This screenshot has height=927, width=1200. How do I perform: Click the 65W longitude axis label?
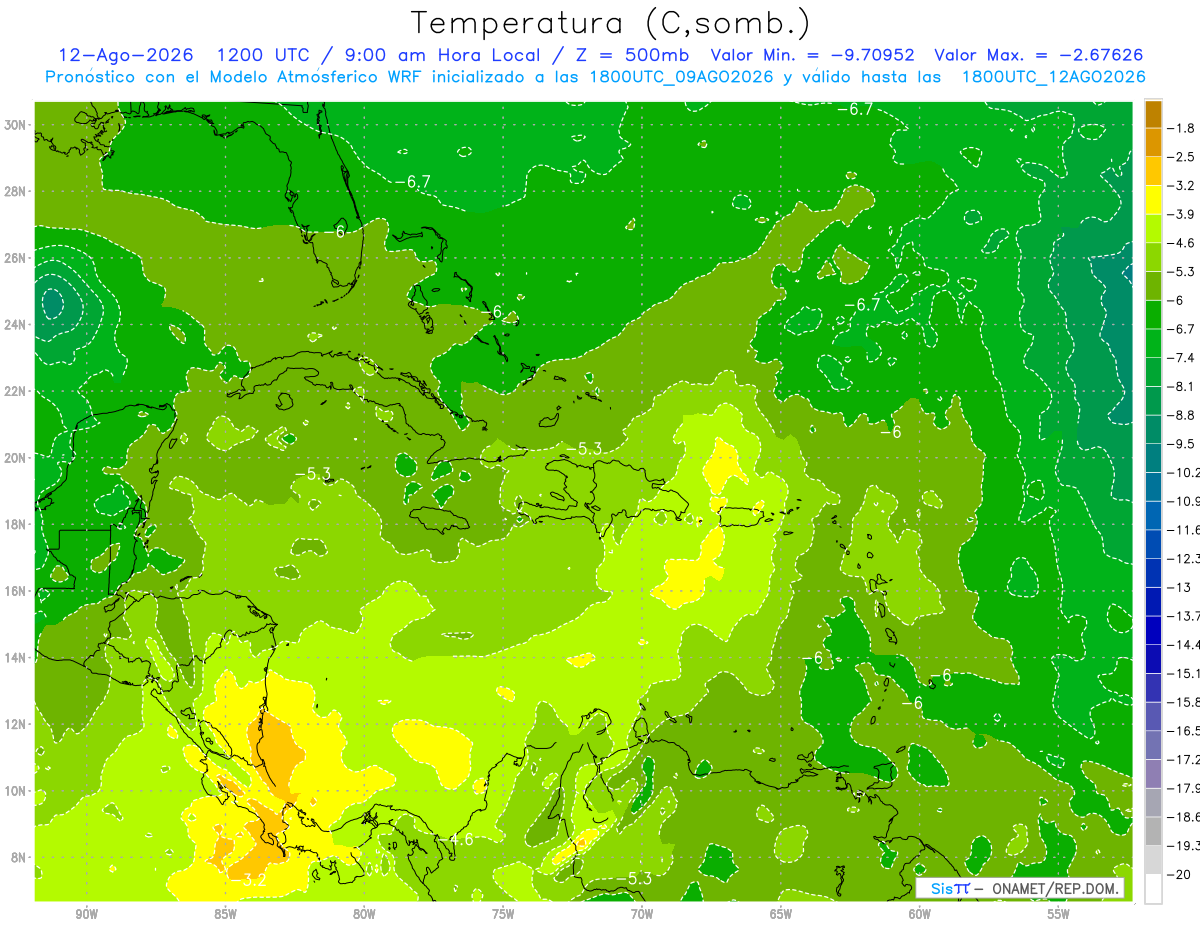(x=781, y=914)
